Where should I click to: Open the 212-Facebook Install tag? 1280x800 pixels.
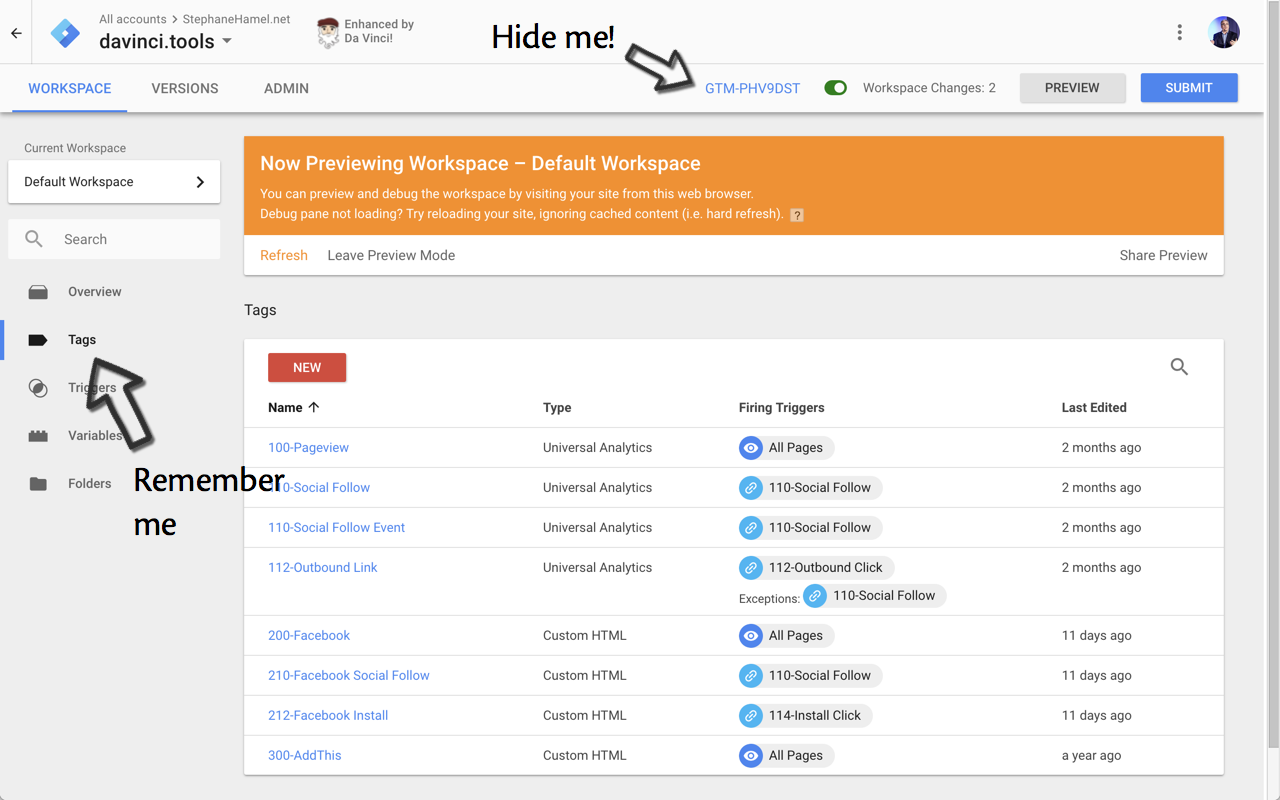pyautogui.click(x=327, y=715)
